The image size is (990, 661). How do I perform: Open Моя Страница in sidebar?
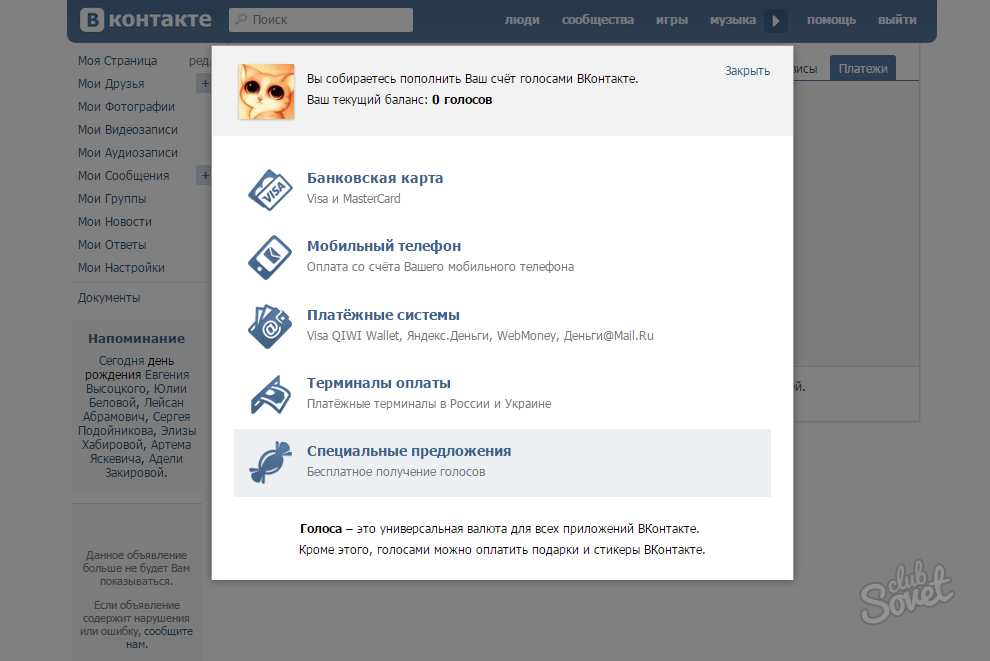tap(117, 61)
